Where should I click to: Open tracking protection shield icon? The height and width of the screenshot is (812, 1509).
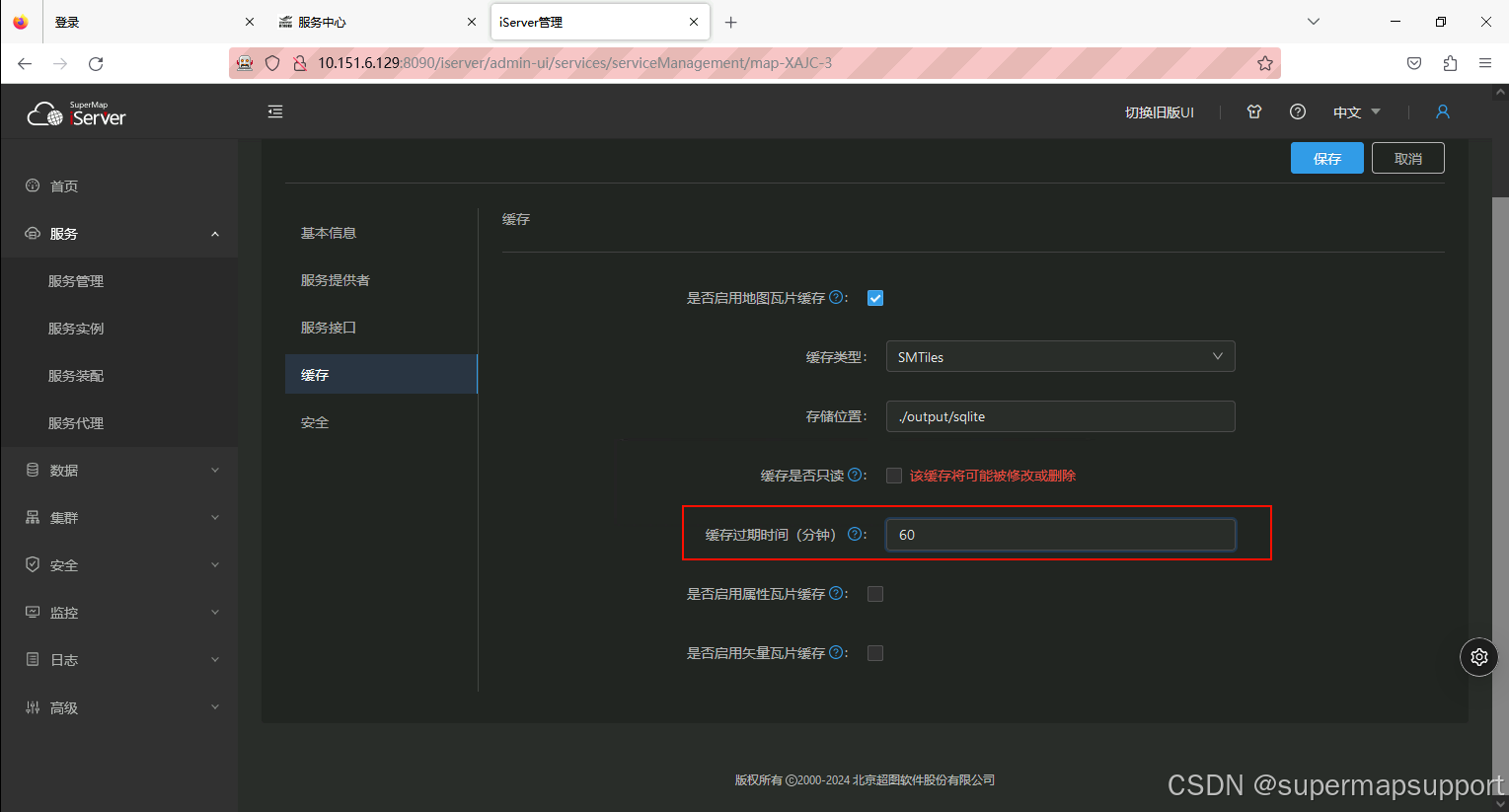(272, 63)
